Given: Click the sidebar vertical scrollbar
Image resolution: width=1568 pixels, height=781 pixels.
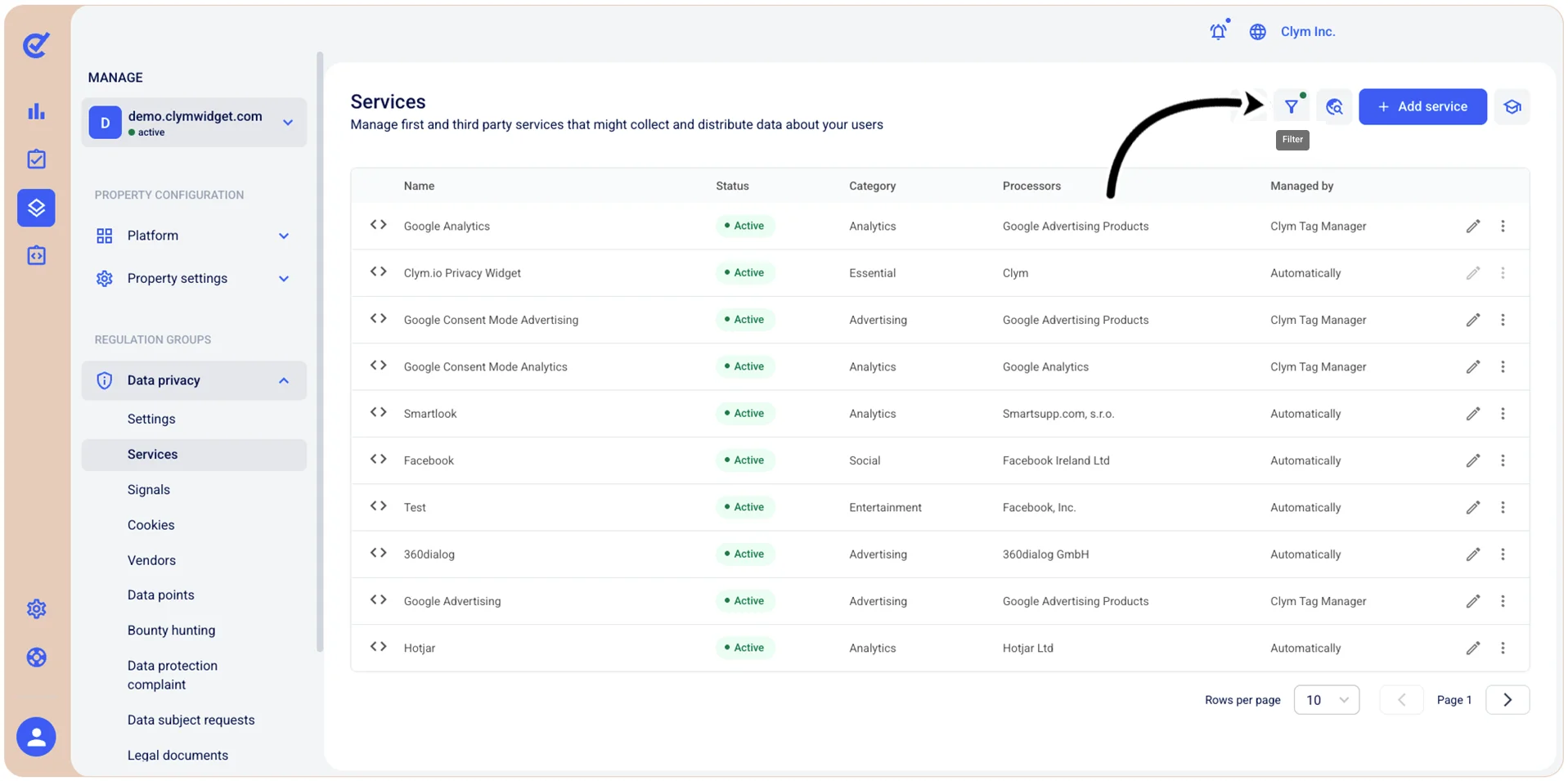Looking at the screenshot, I should (320, 352).
